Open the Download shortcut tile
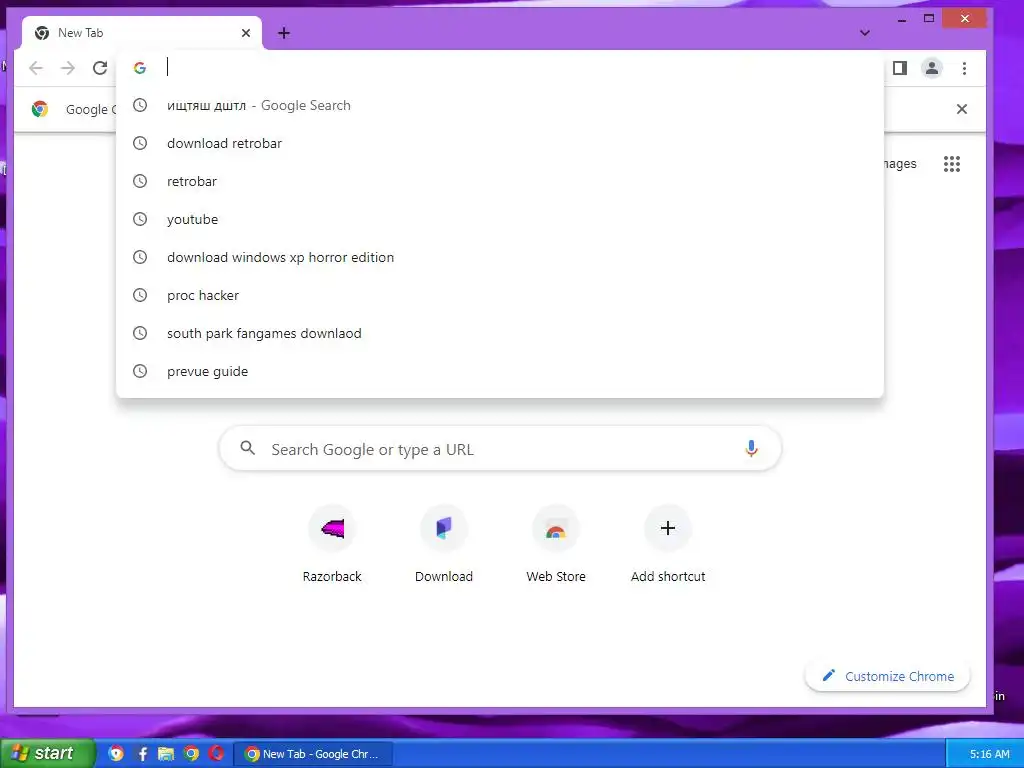 tap(444, 545)
